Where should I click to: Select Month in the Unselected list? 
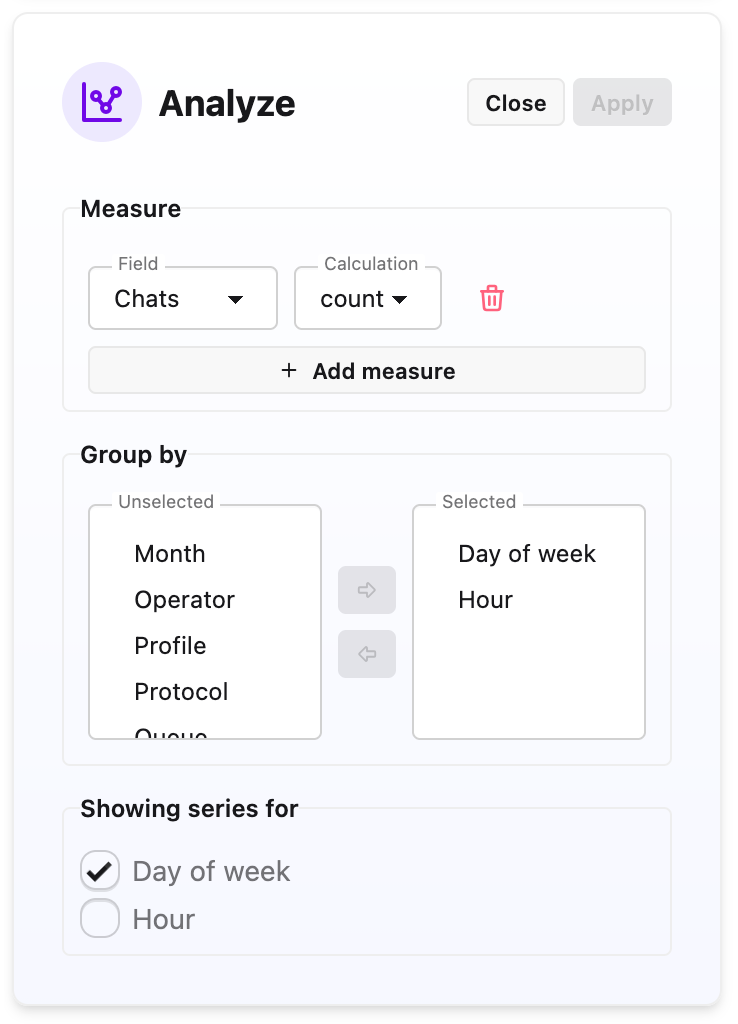170,554
